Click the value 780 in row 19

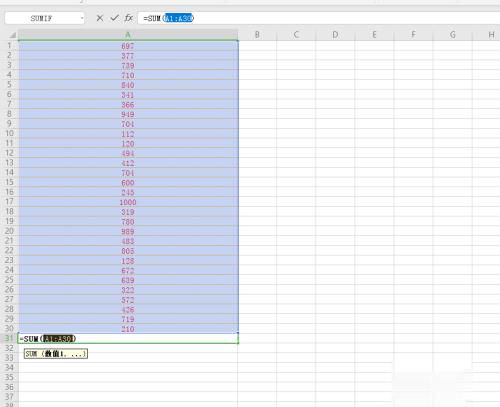(128, 222)
